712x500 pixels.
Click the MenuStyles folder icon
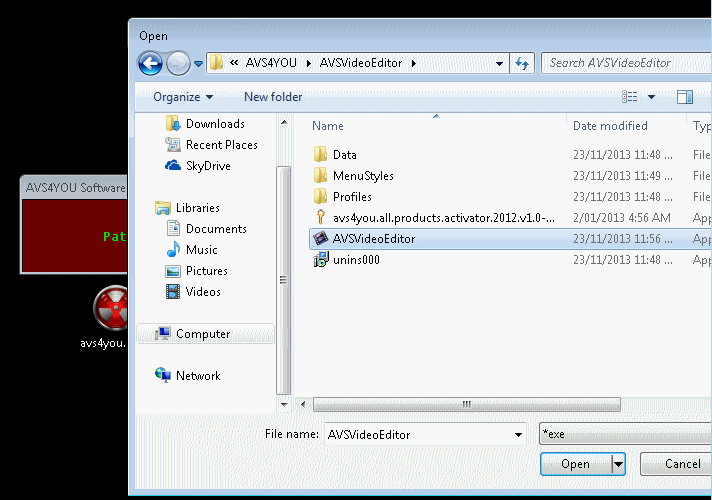(x=321, y=175)
